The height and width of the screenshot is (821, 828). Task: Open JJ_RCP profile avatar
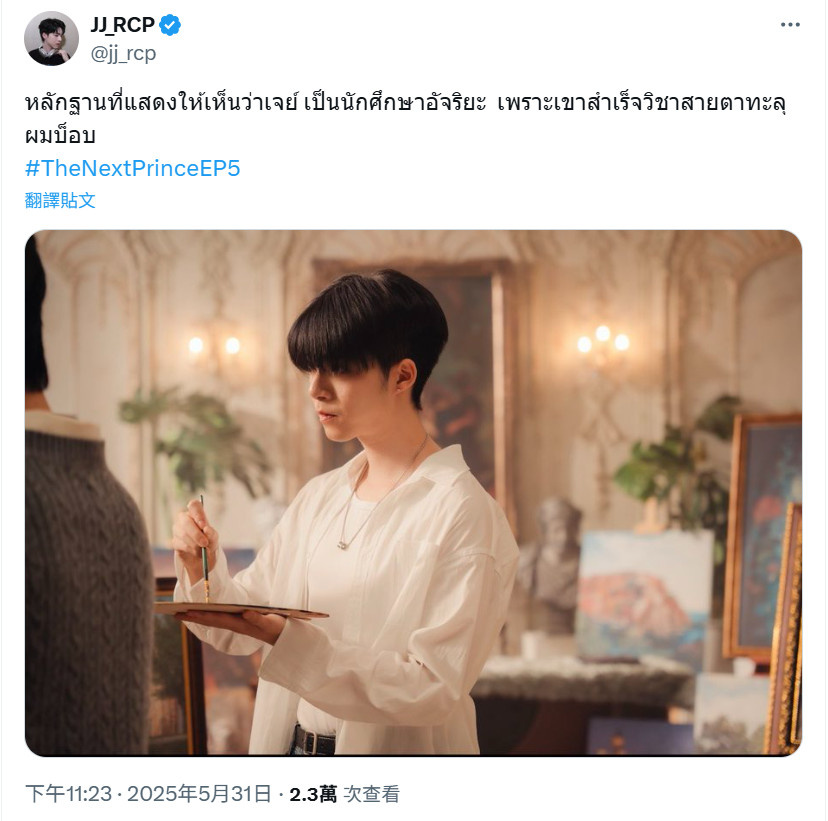tap(51, 39)
